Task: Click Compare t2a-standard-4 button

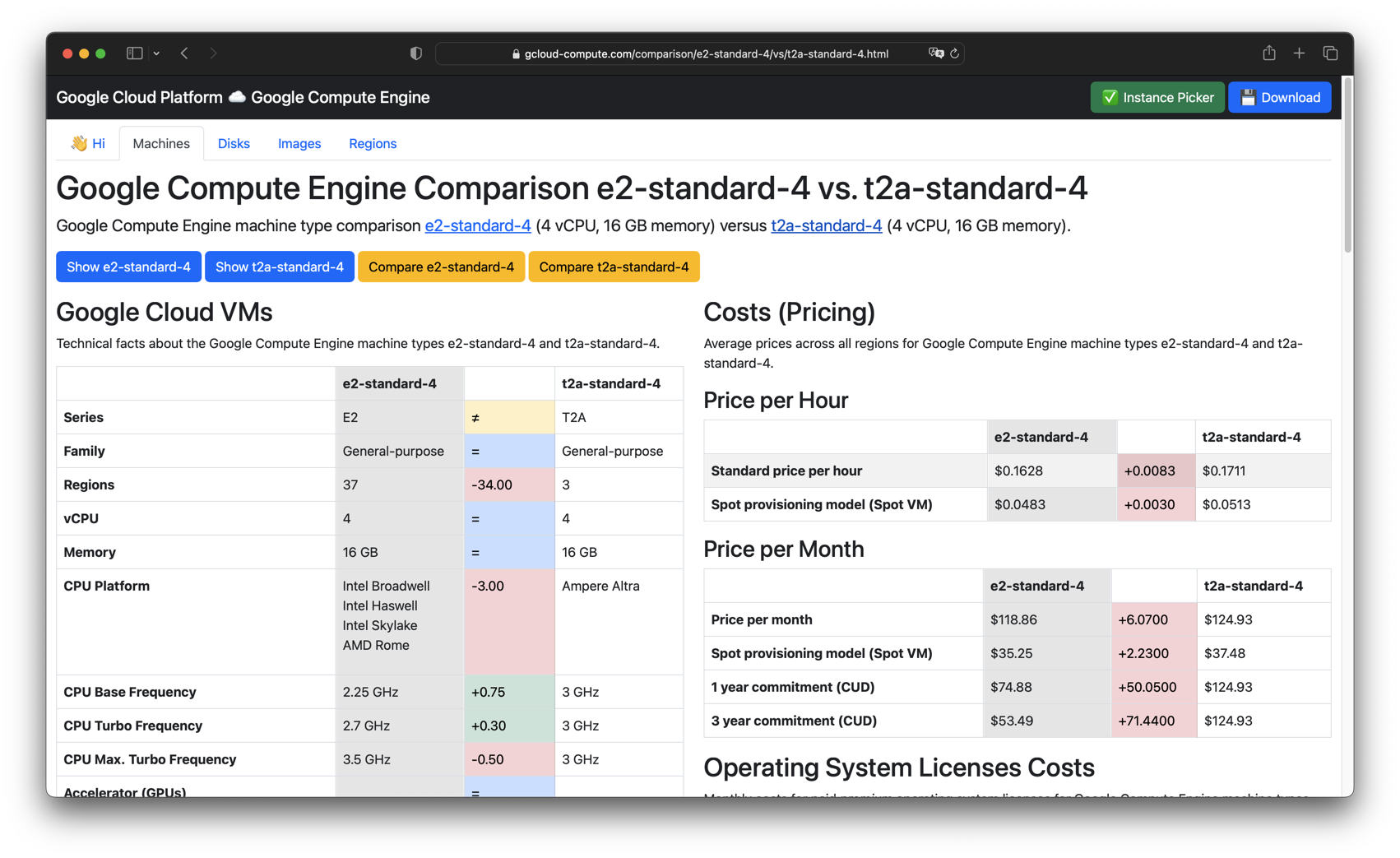Action: [x=614, y=267]
